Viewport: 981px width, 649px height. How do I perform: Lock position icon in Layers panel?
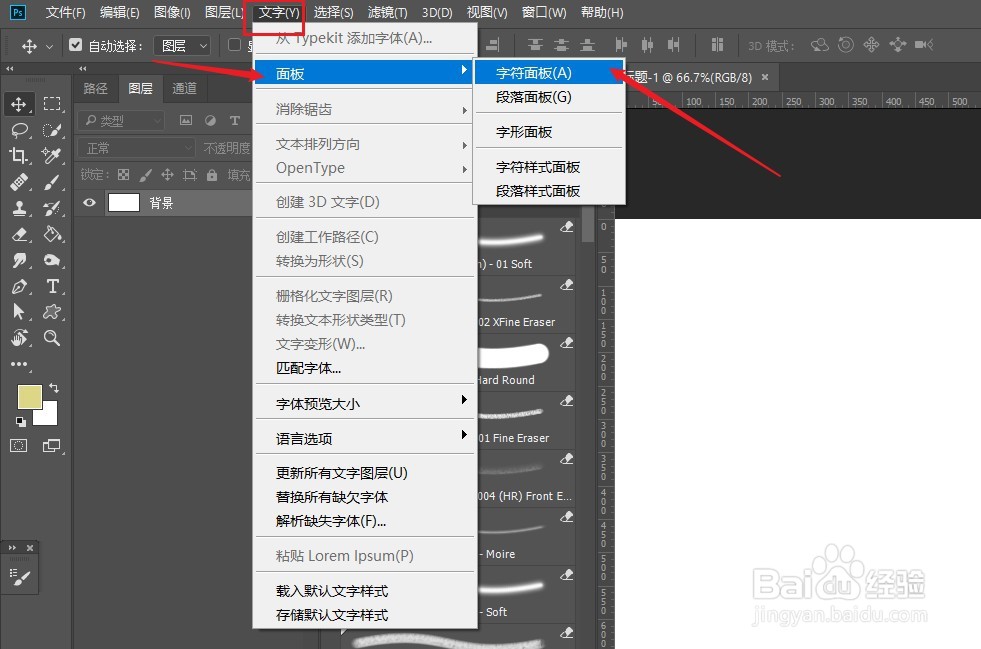tap(167, 175)
